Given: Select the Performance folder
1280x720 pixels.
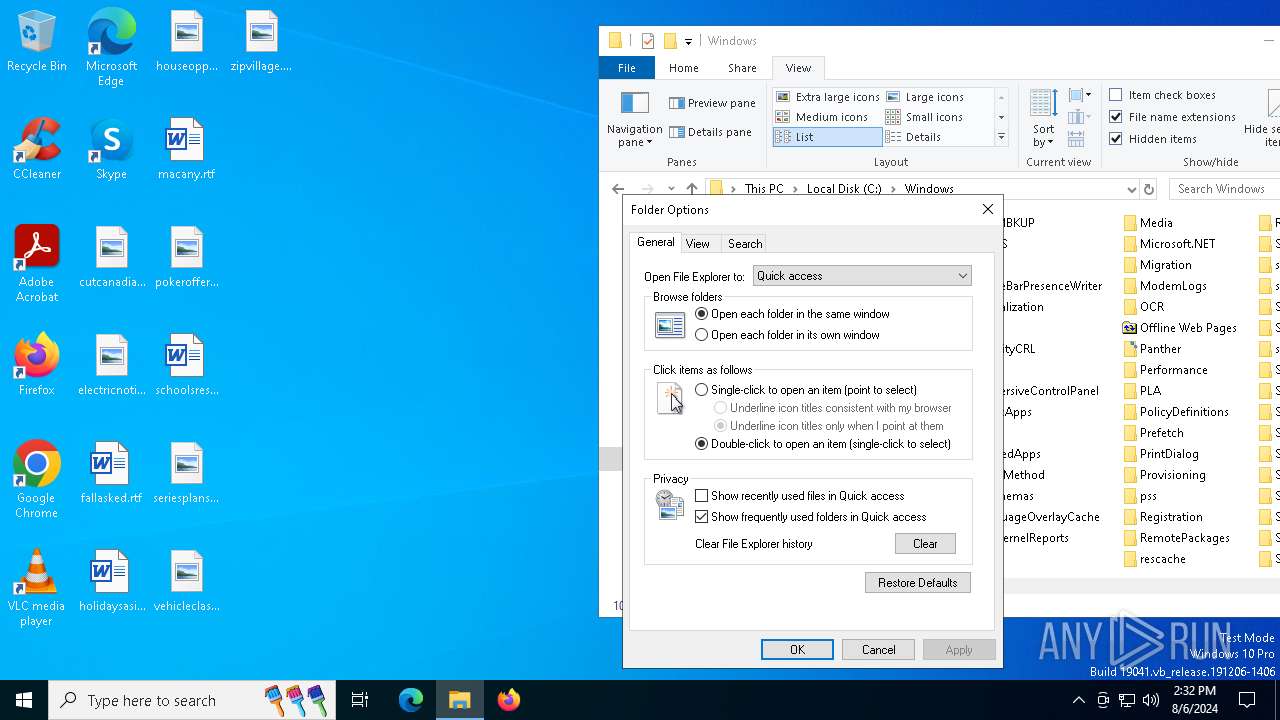Looking at the screenshot, I should coord(1164,370).
